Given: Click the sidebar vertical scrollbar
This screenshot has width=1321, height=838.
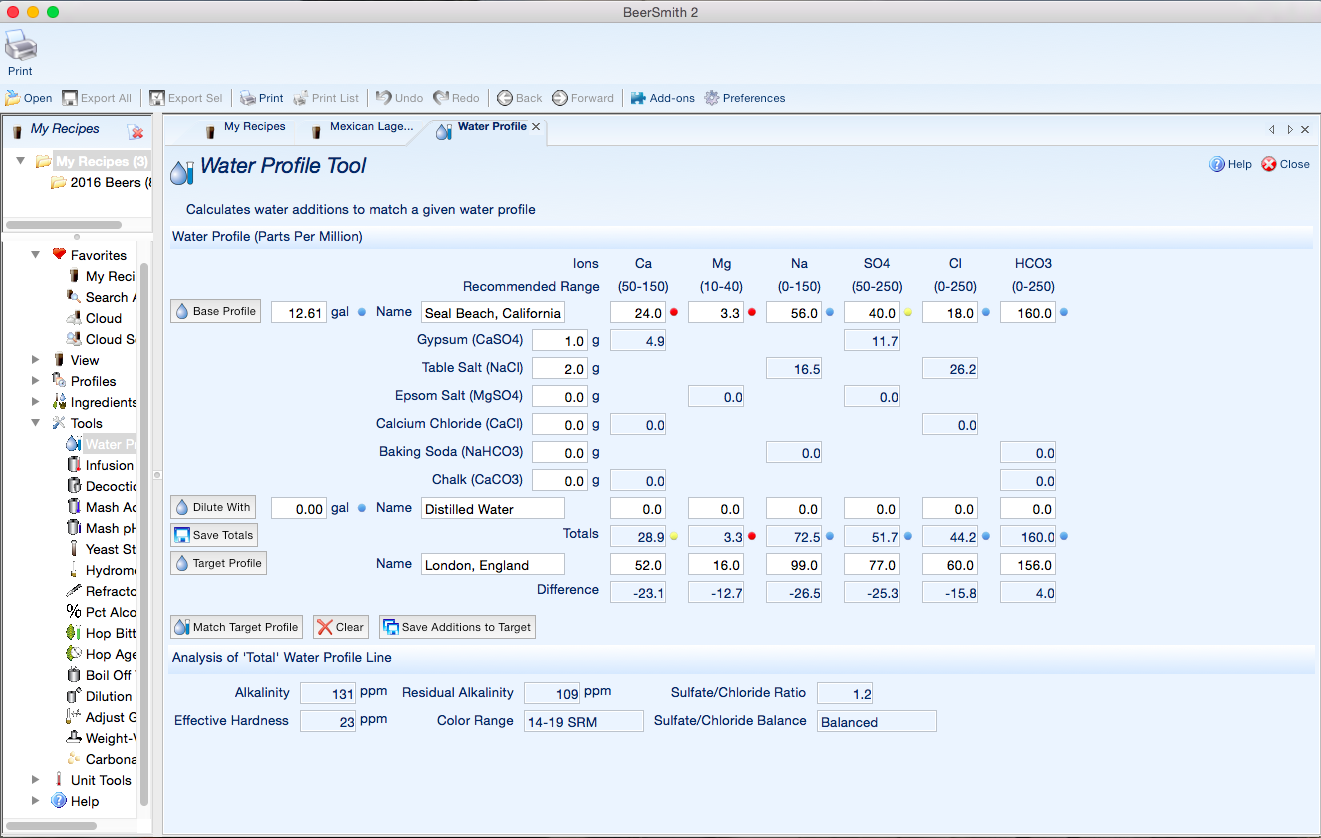Looking at the screenshot, I should pos(144,534).
